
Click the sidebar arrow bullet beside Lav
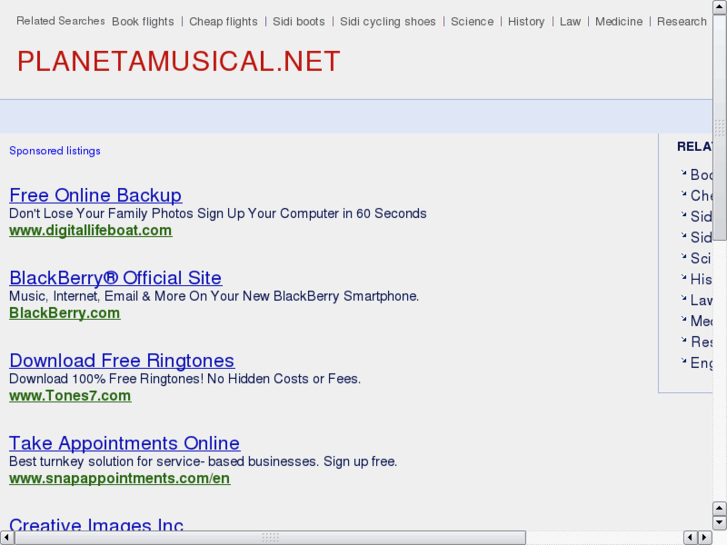(683, 298)
